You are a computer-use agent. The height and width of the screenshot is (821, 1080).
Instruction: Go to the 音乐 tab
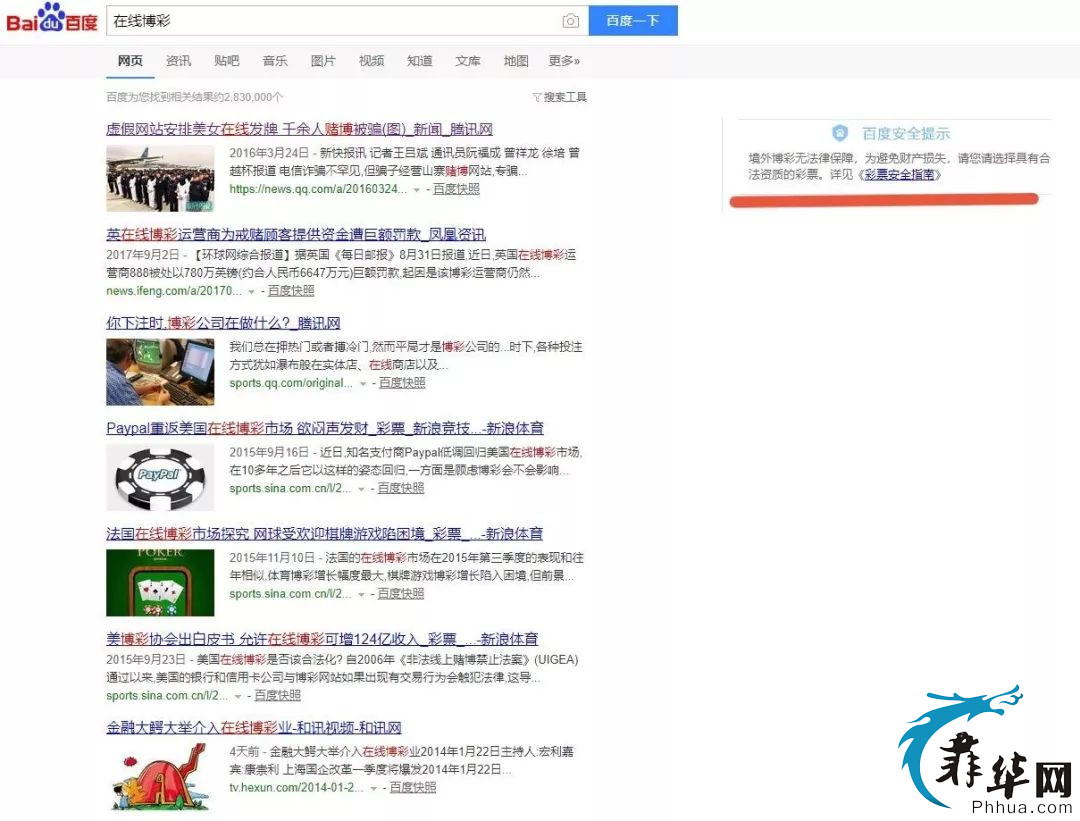point(274,61)
